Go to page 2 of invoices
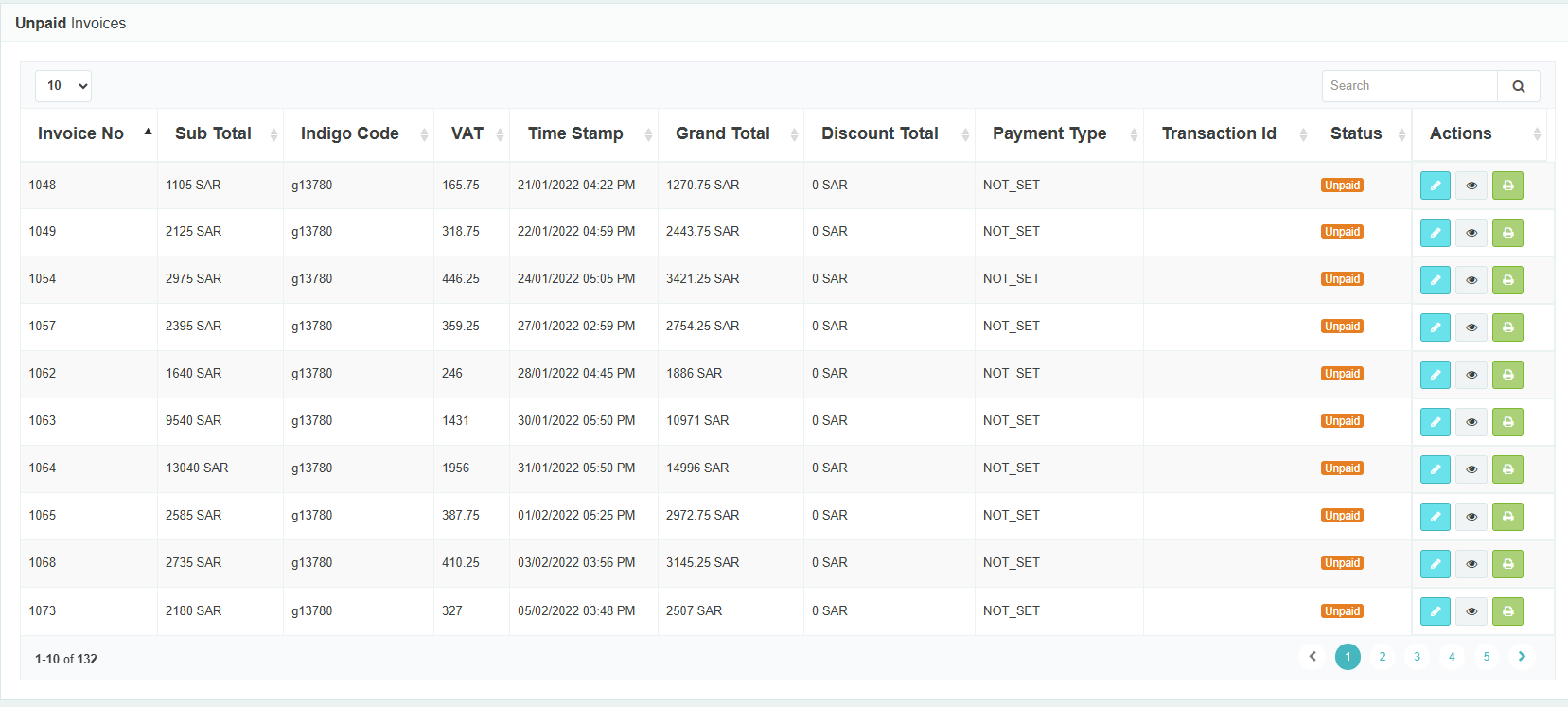The image size is (1568, 707). [1382, 657]
